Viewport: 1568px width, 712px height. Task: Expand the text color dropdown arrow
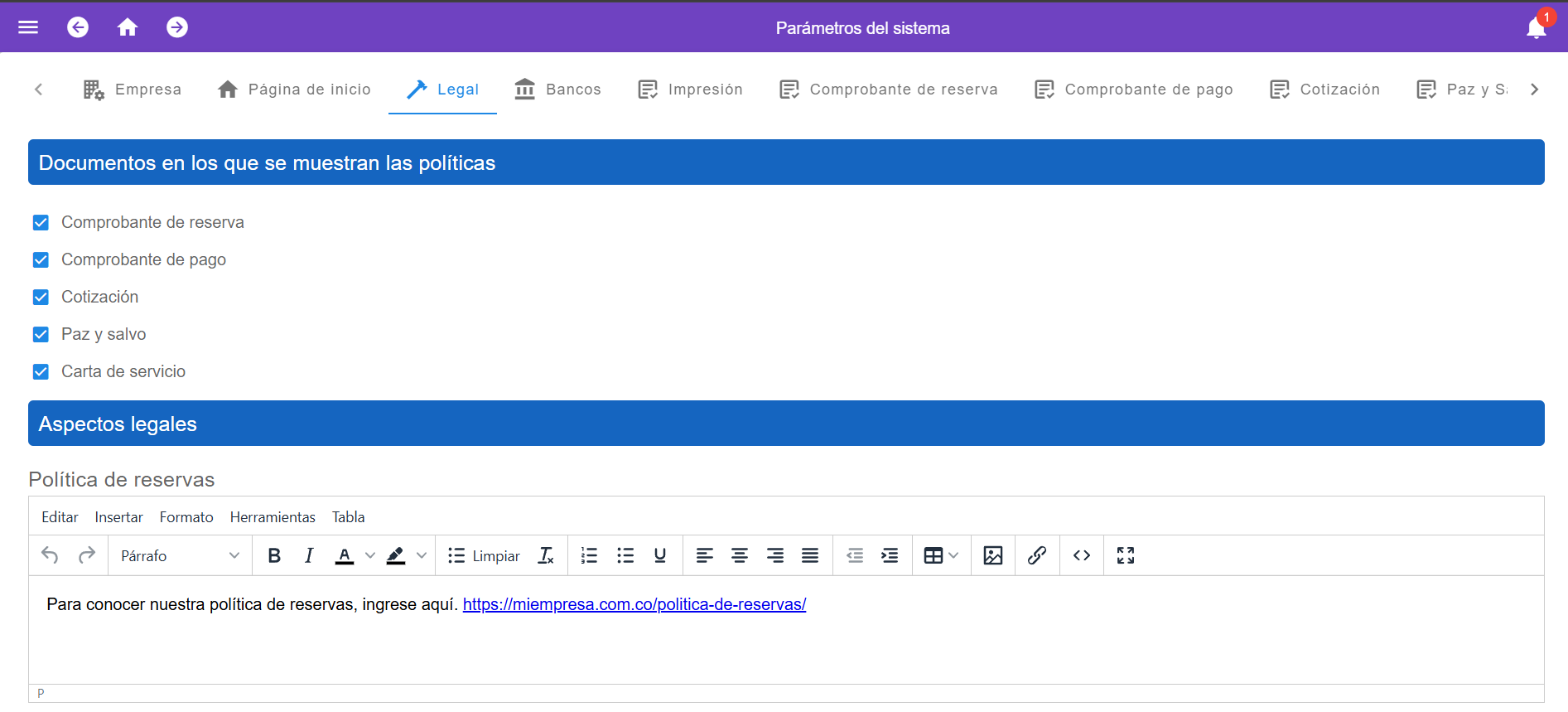click(x=370, y=555)
